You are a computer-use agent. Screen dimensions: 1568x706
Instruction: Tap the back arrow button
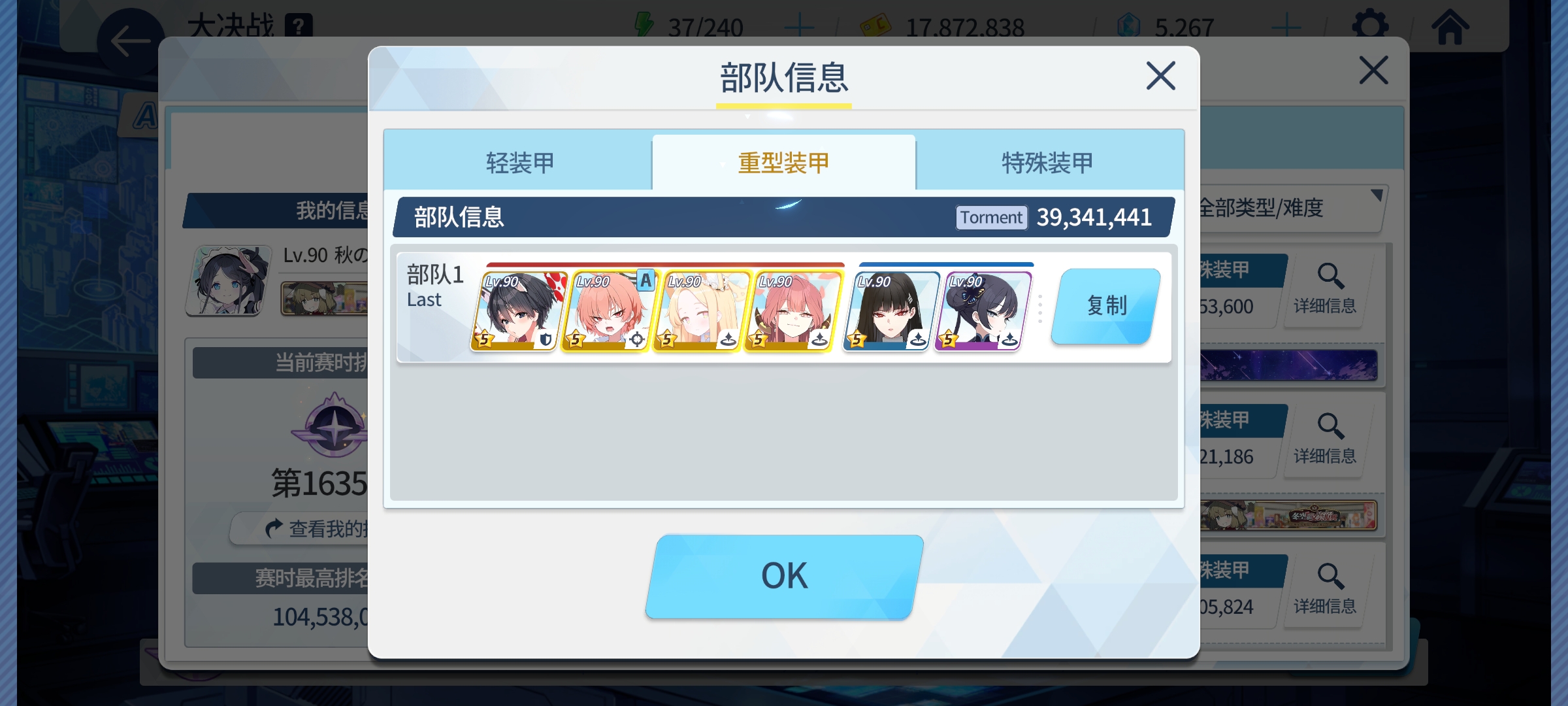[x=131, y=41]
